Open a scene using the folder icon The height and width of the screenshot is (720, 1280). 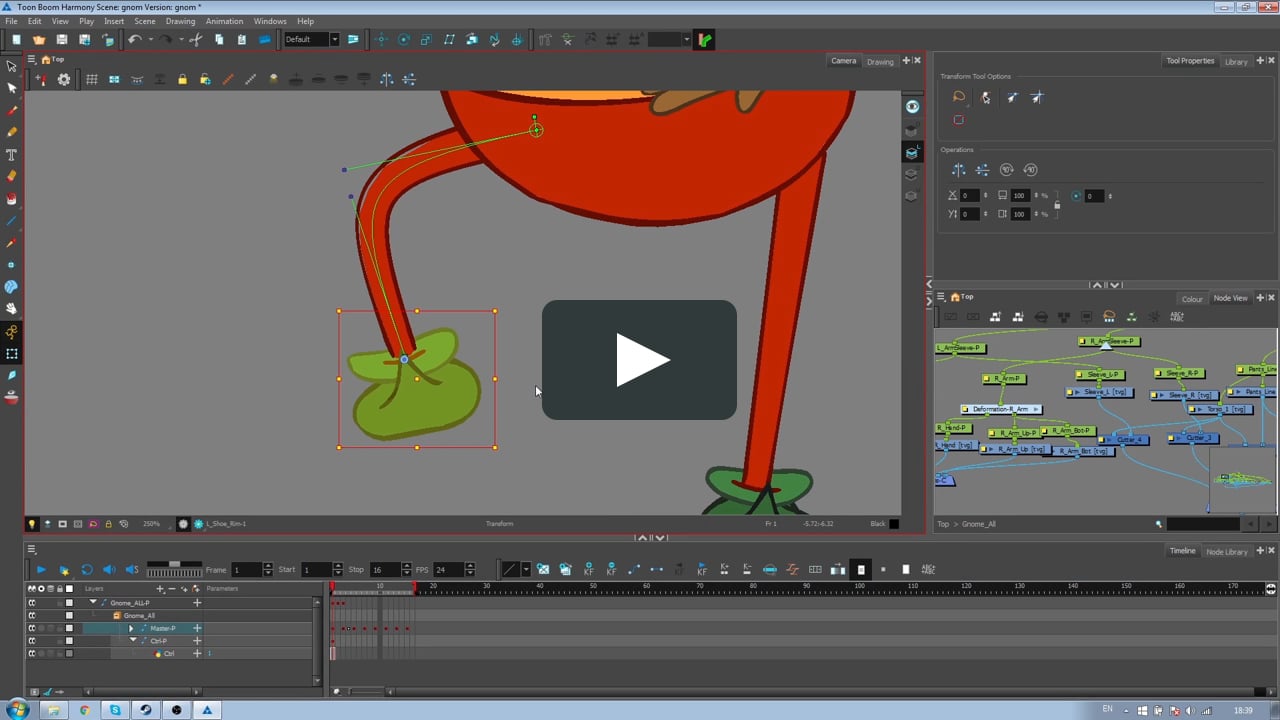tap(39, 40)
